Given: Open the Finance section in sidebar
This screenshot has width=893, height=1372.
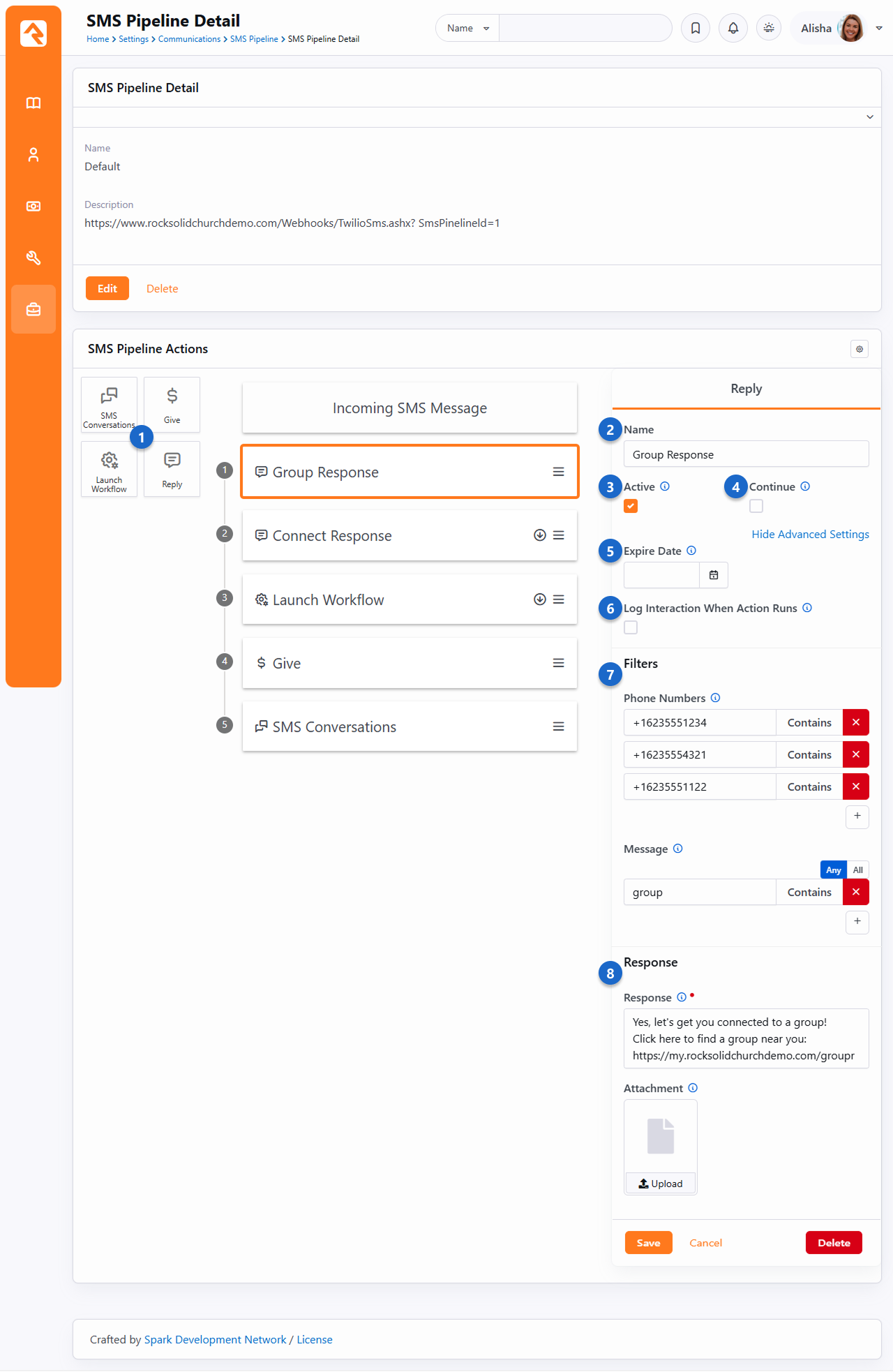Looking at the screenshot, I should pos(33,207).
